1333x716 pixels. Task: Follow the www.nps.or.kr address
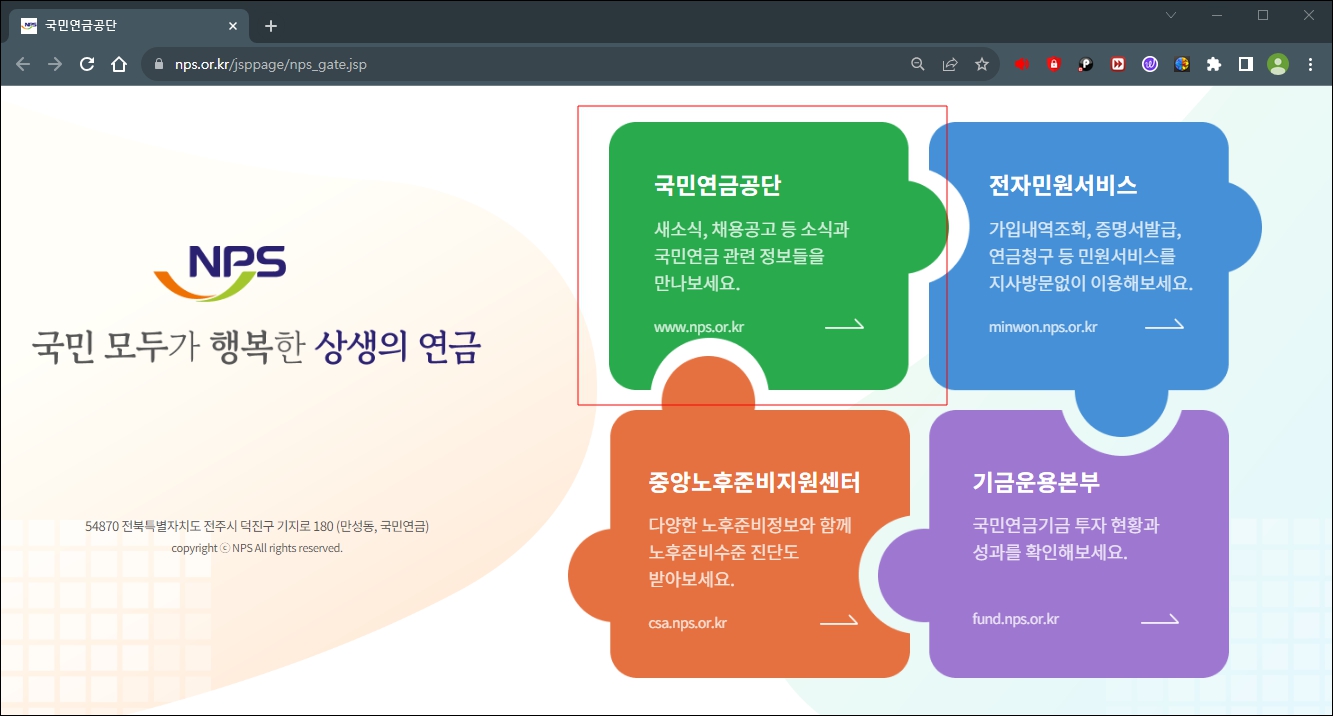click(x=699, y=327)
